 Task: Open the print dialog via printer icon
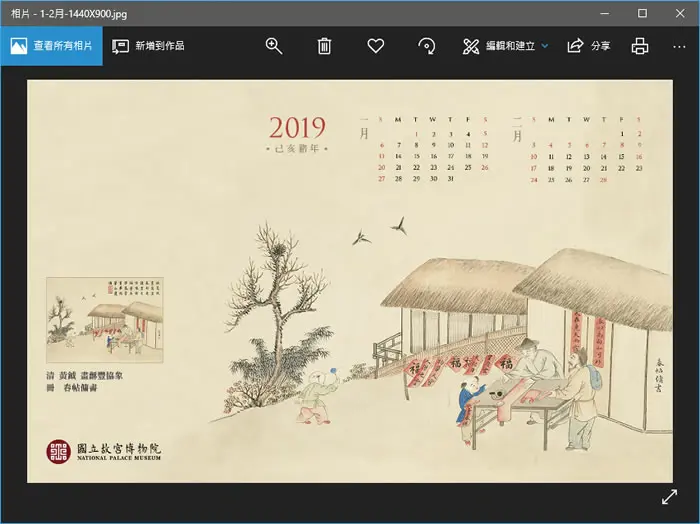[x=640, y=46]
